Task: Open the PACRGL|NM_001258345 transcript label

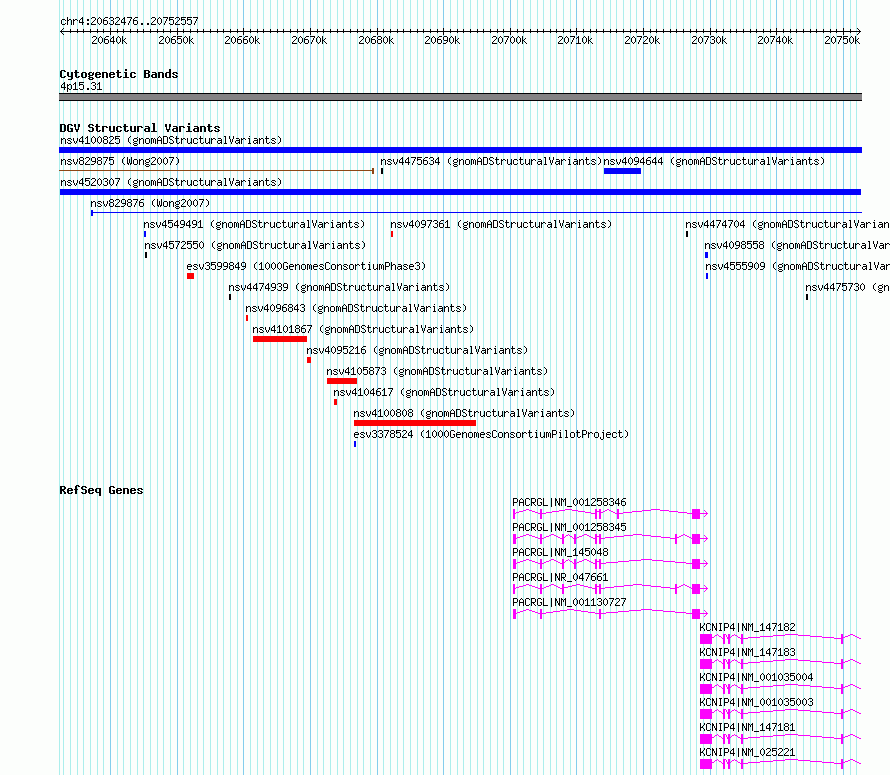Action: (x=569, y=527)
